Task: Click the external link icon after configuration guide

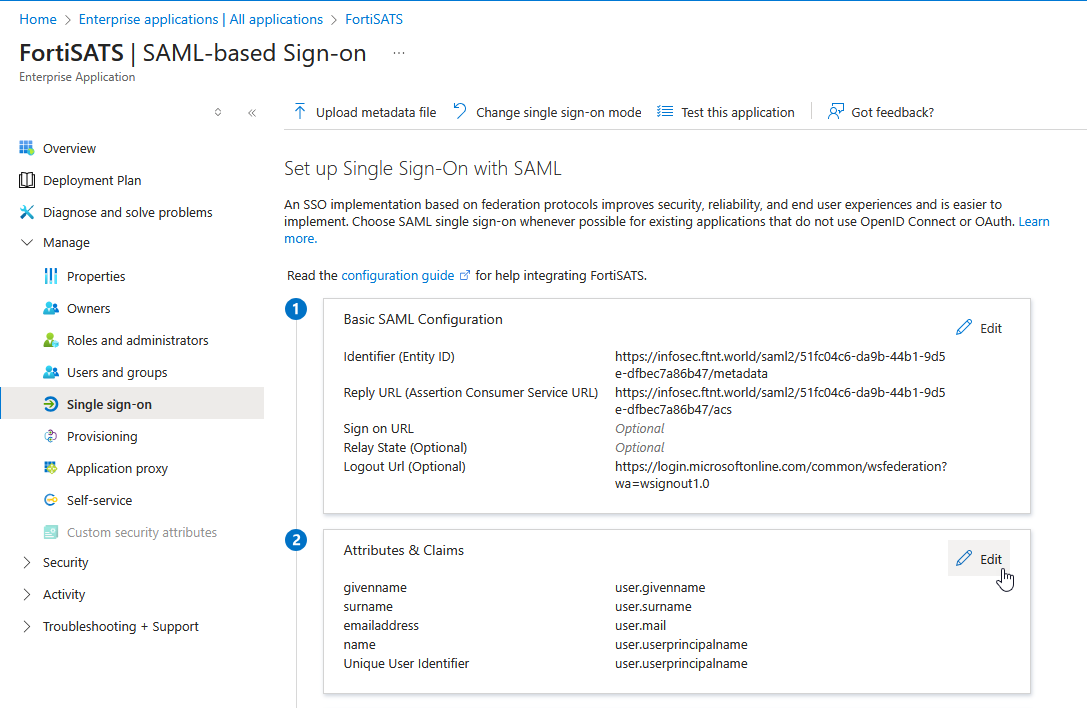Action: coord(464,275)
